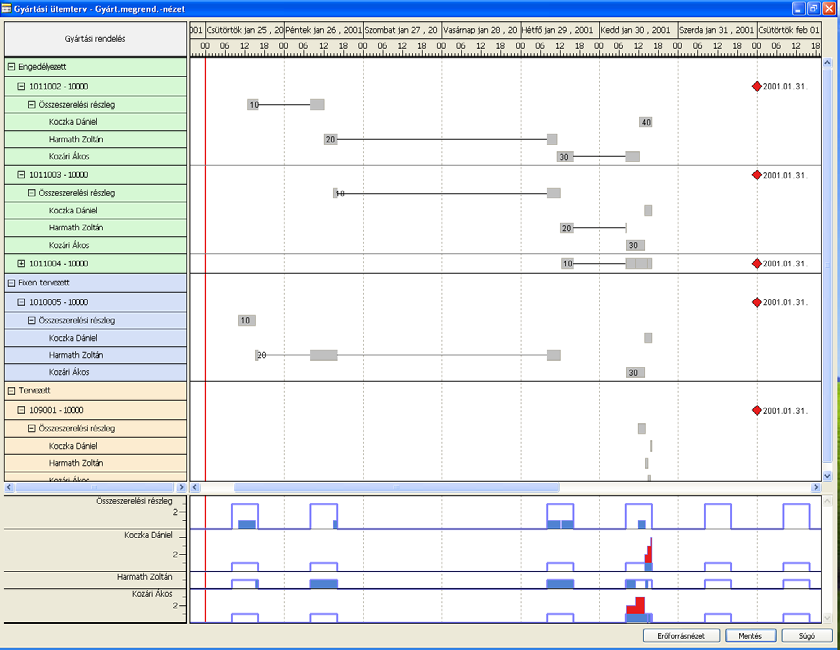The image size is (840, 650).
Task: Click the Mentés save button
Action: pyautogui.click(x=750, y=636)
